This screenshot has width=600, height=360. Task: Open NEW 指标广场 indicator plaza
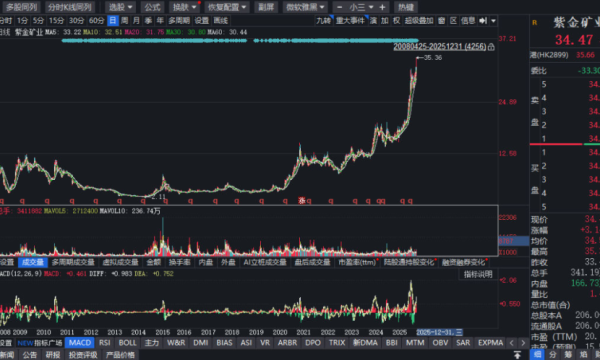tap(39, 343)
